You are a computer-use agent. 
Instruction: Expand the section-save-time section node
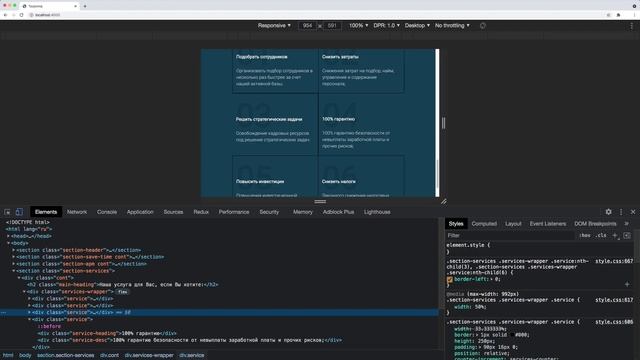pyautogui.click(x=13, y=257)
